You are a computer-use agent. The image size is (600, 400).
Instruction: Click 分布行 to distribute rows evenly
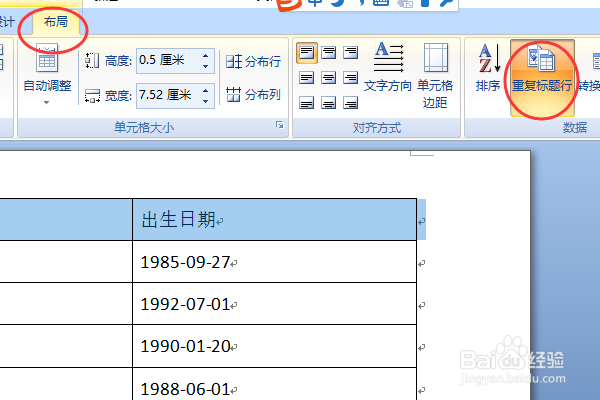[253, 61]
